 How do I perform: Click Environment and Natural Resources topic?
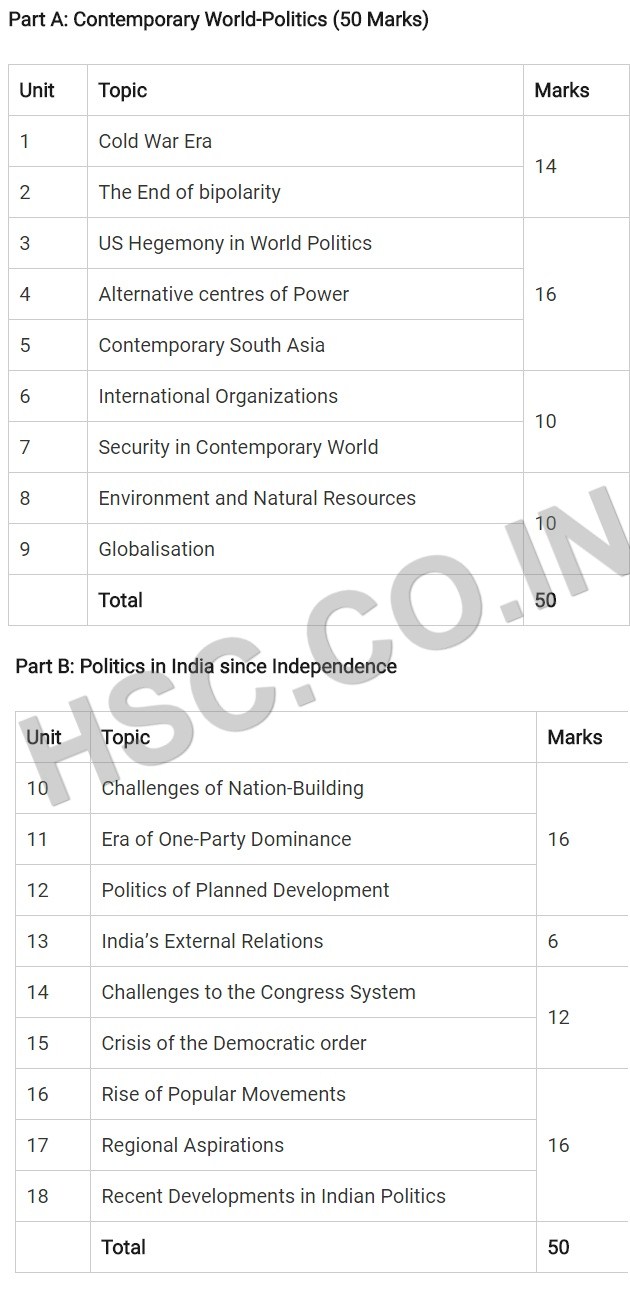257,498
